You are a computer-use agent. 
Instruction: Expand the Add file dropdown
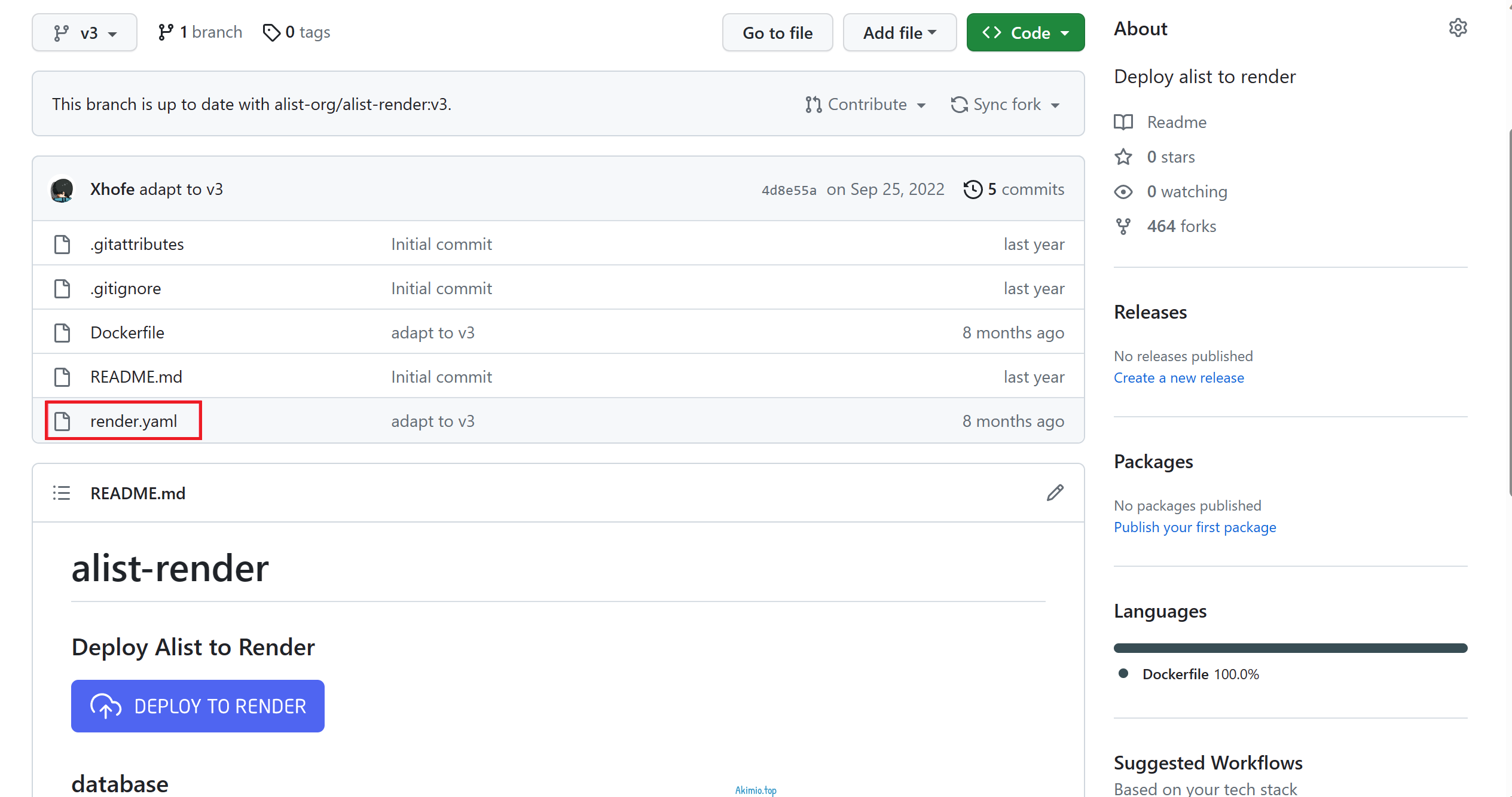(x=899, y=33)
